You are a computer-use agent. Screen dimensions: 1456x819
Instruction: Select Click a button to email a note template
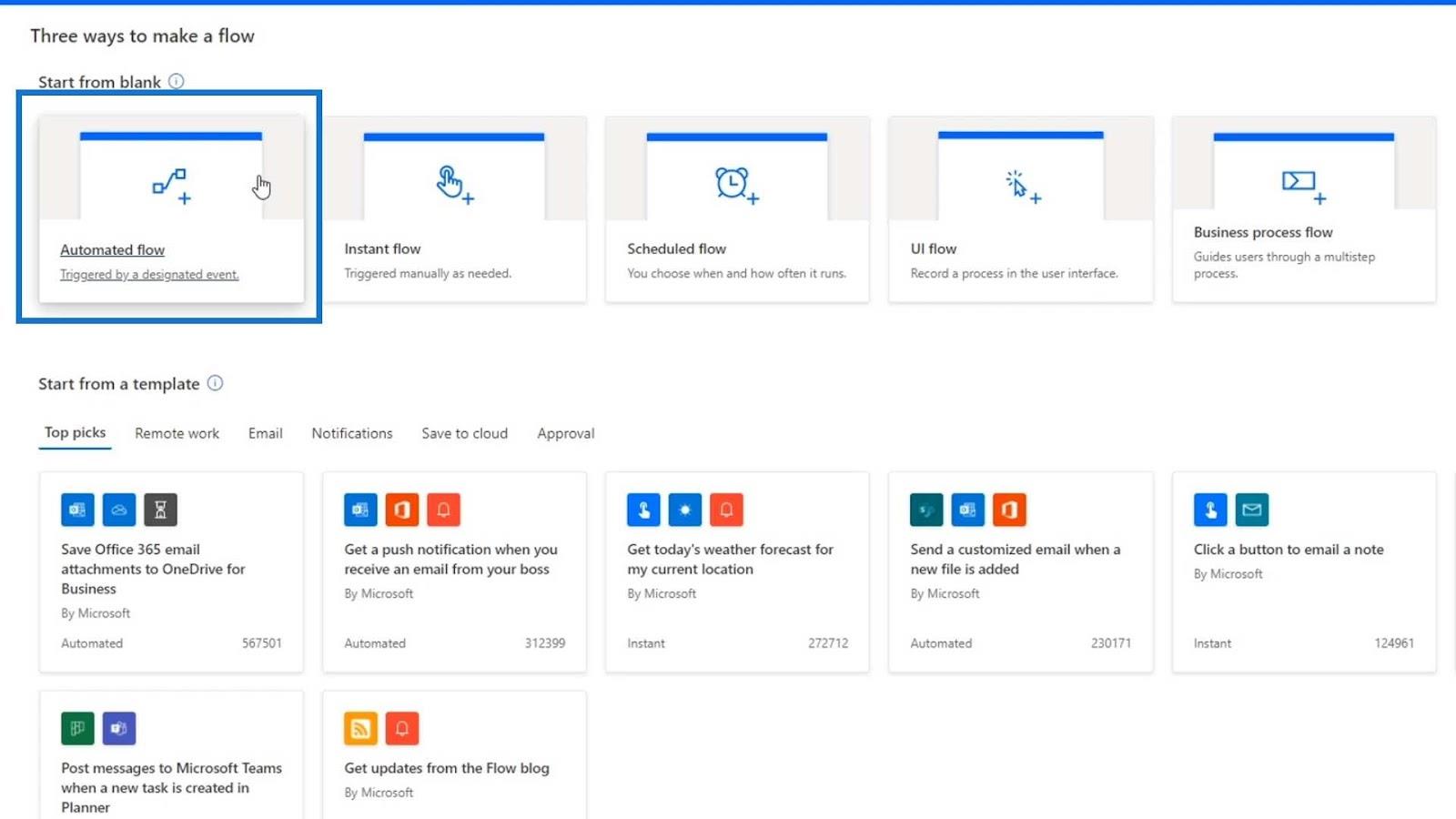(x=1304, y=571)
